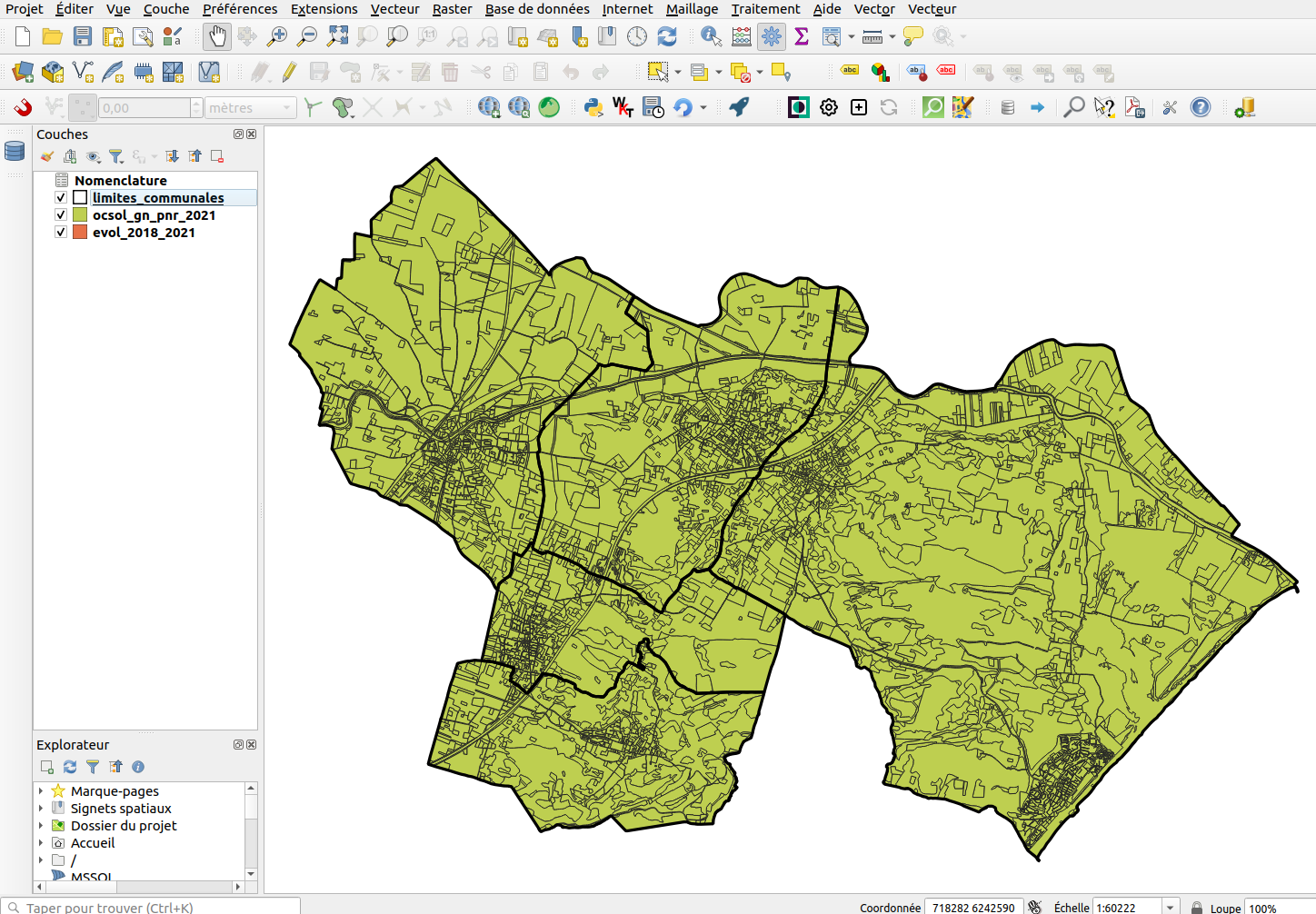Screen dimensions: 1316x914
Task: Hide the ocsol_gn_pnr_2021 layer
Action: [61, 214]
